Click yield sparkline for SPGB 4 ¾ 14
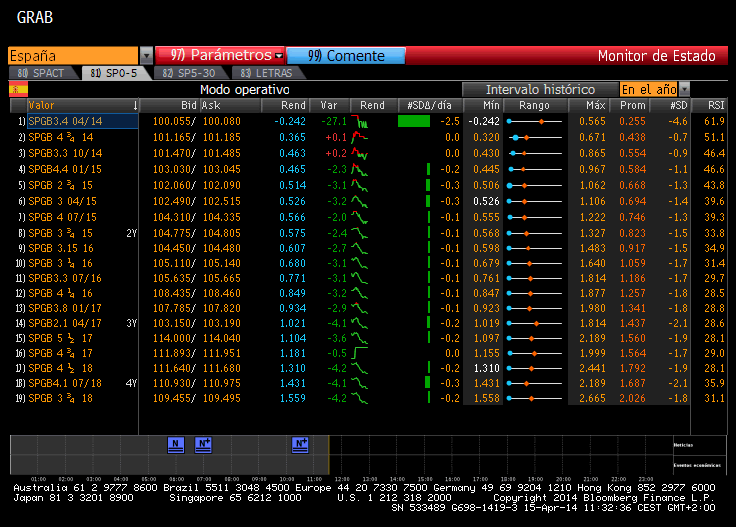Screen dimensions: 736x527 pyautogui.click(x=360, y=137)
